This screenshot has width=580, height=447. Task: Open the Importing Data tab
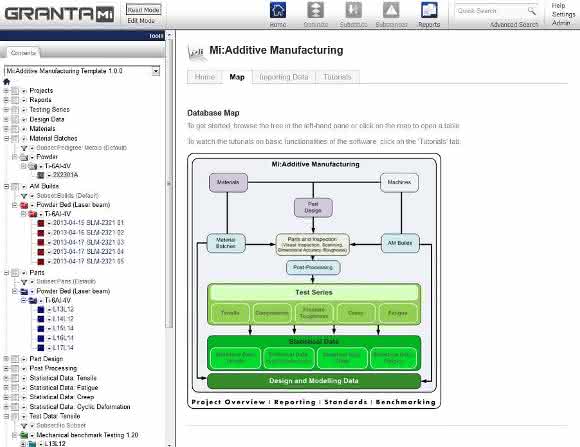(284, 77)
